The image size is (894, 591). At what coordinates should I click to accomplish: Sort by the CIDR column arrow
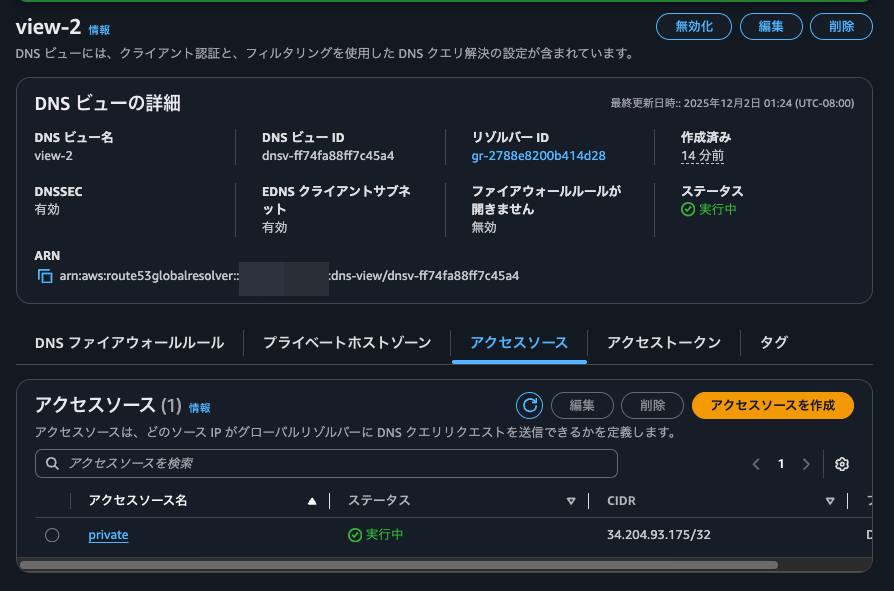tap(830, 501)
